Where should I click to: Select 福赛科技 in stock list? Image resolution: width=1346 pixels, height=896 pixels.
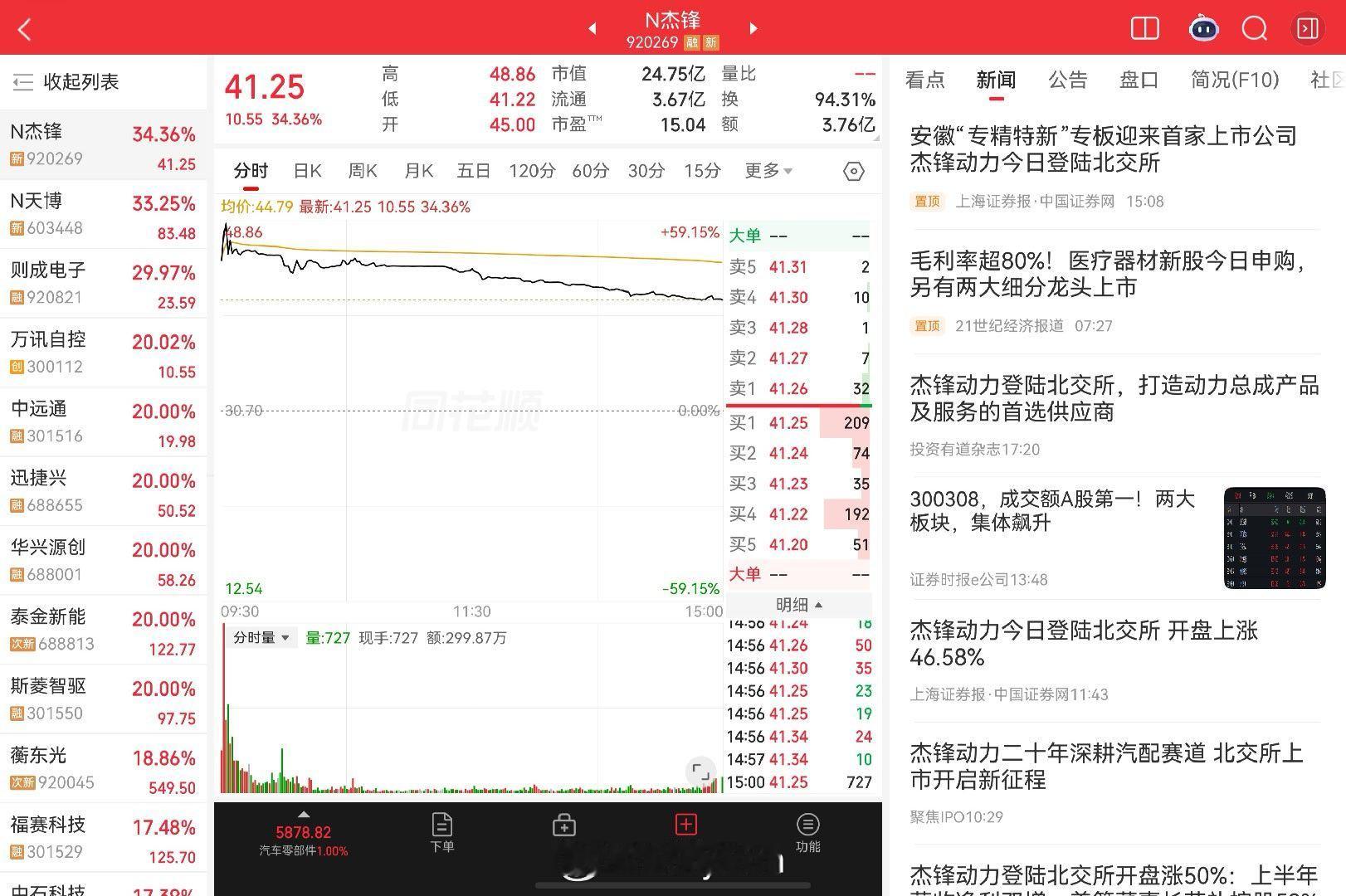(x=103, y=838)
